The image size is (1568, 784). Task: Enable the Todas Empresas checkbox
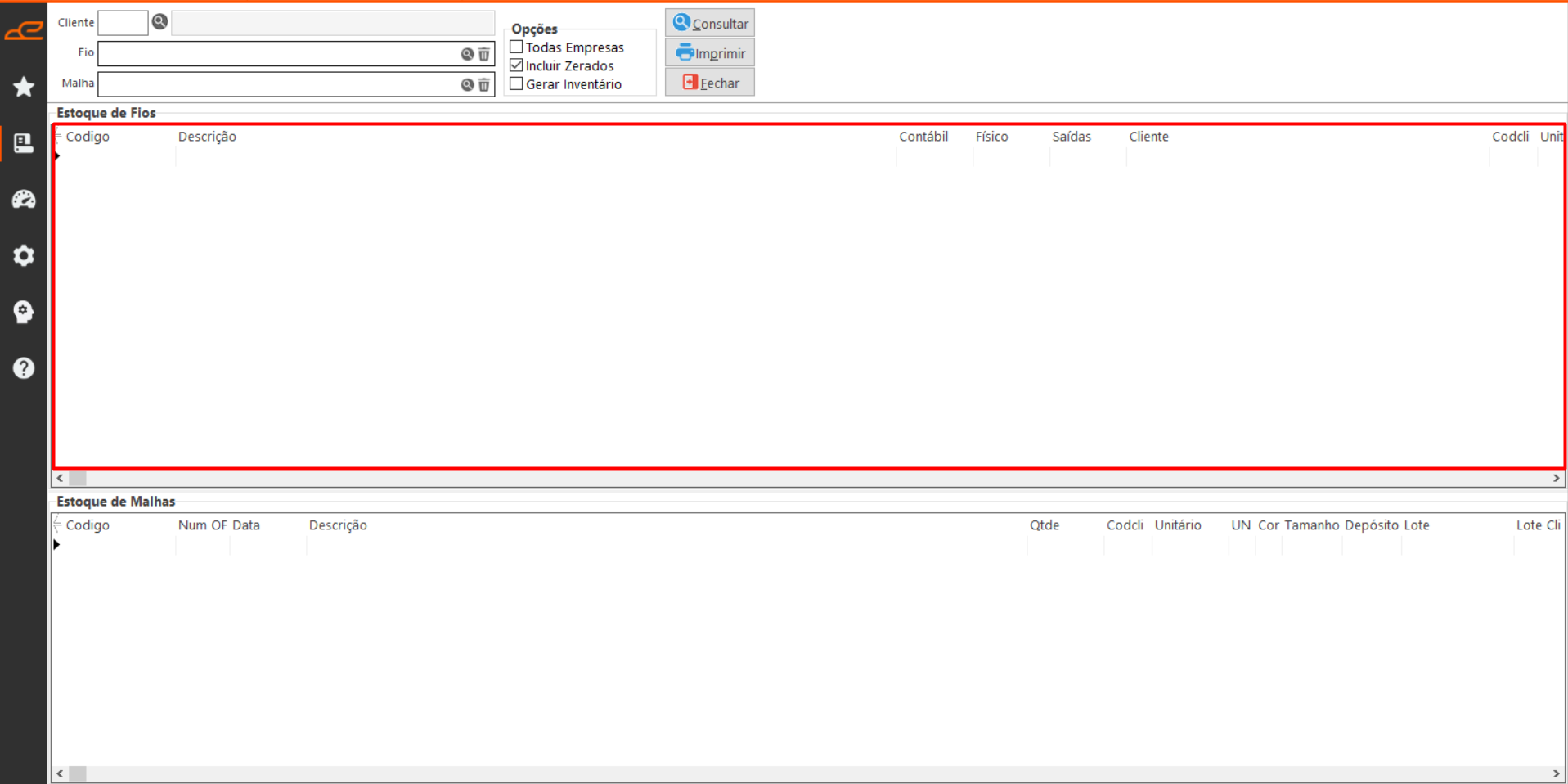coord(516,47)
